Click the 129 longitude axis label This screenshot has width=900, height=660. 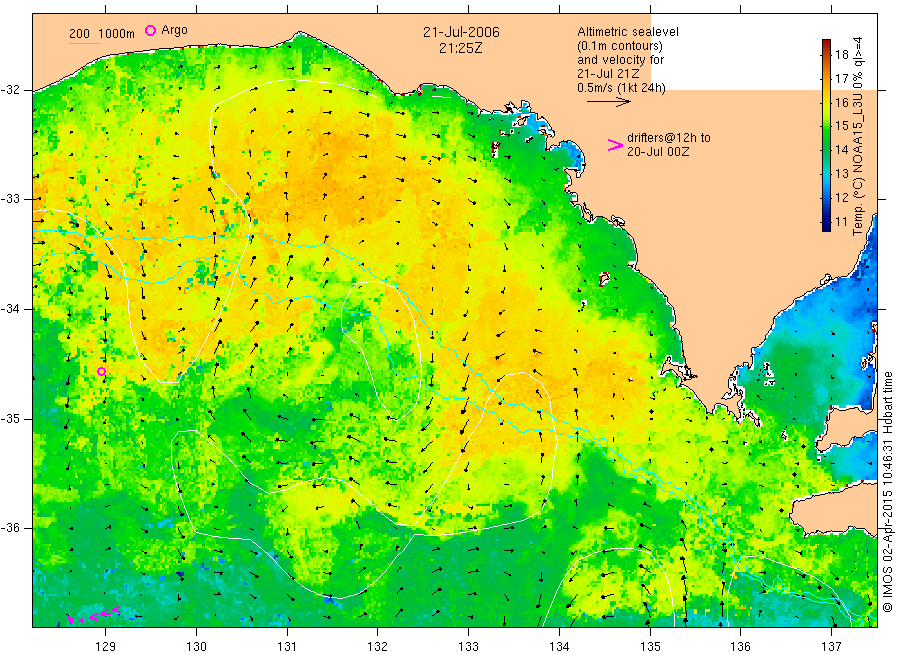click(106, 647)
